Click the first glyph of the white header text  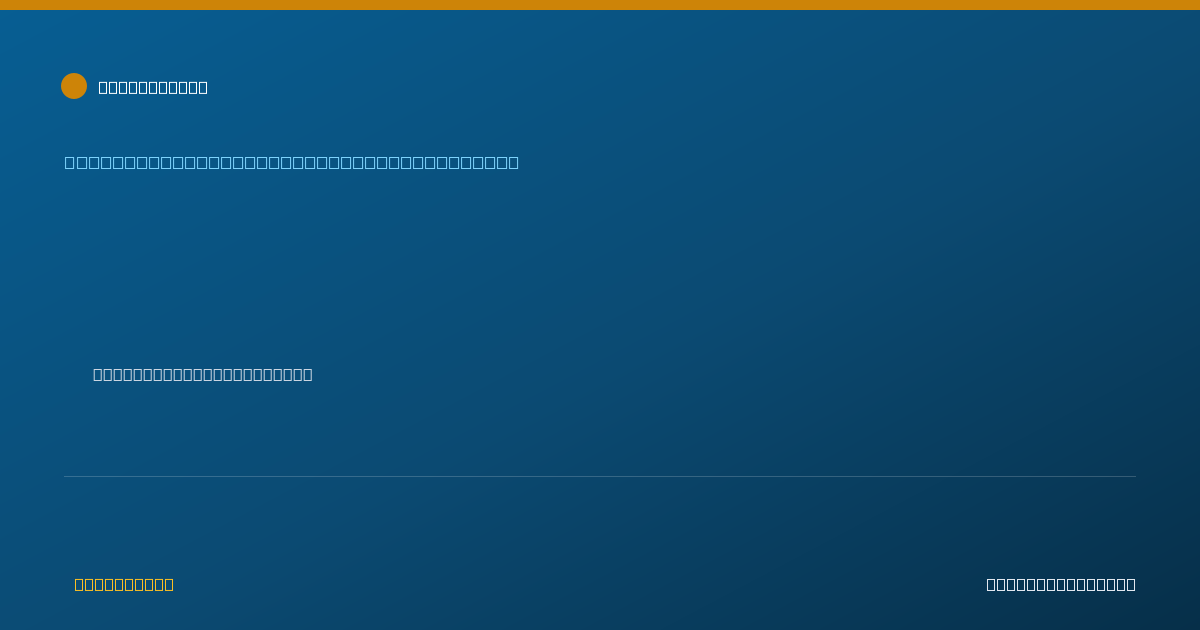103,87
